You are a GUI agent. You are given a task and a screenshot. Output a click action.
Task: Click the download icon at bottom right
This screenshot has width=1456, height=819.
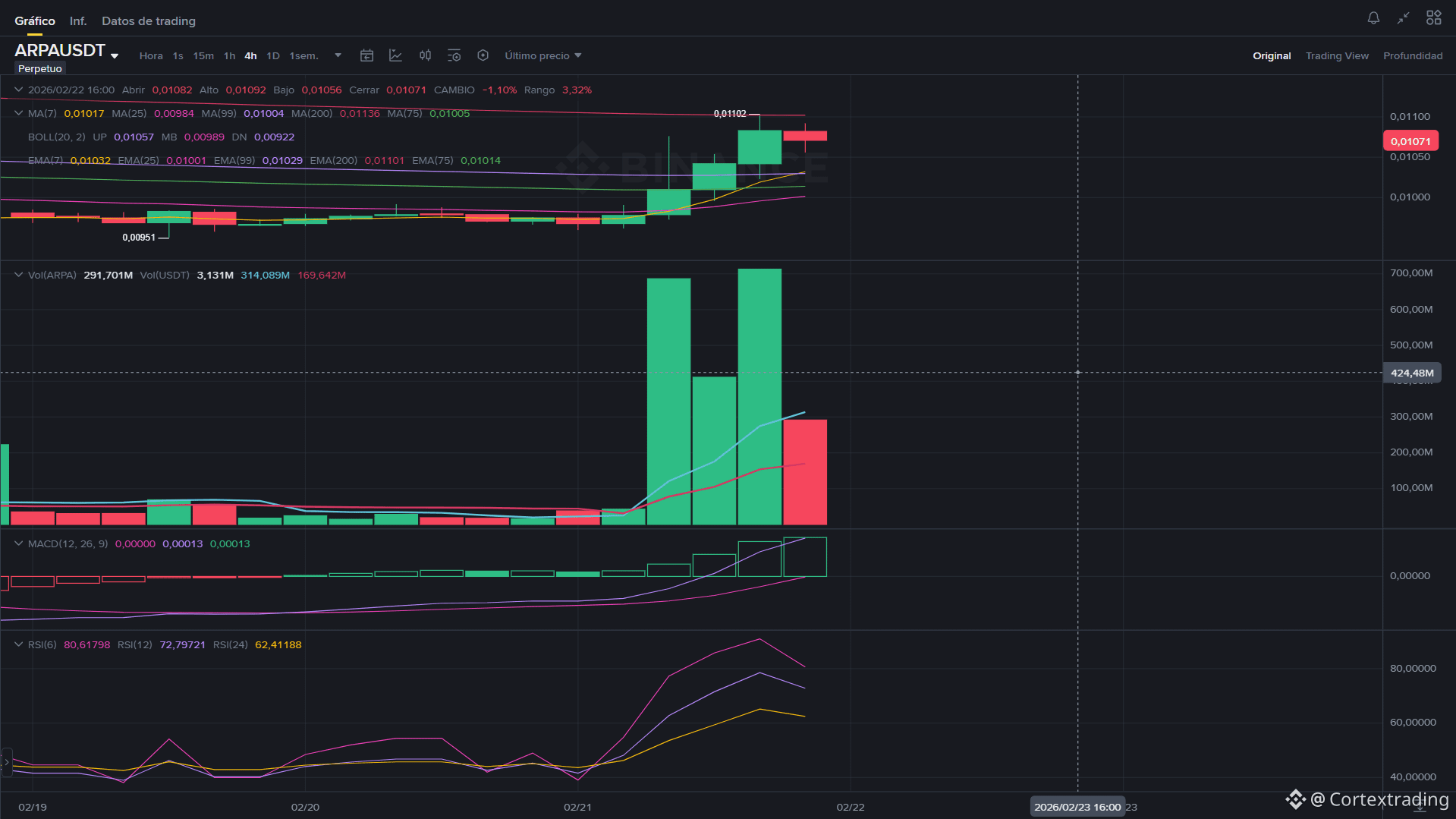pyautogui.click(x=1420, y=805)
